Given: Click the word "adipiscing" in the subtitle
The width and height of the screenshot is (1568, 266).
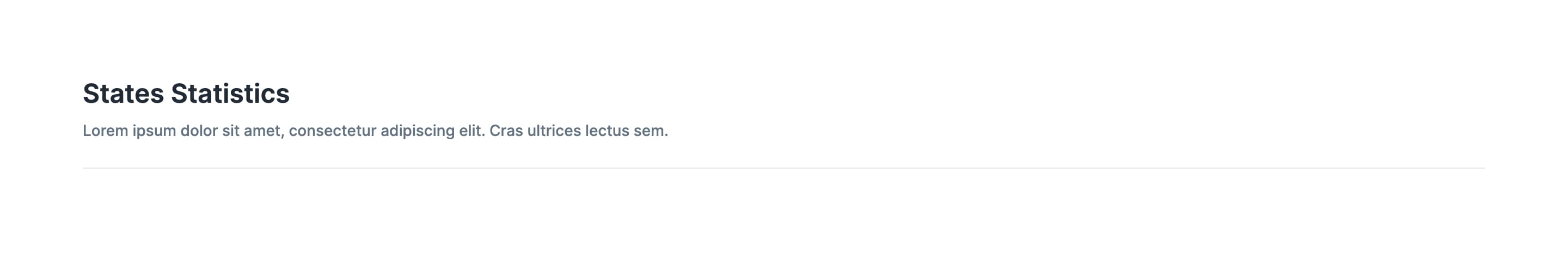Looking at the screenshot, I should 418,132.
